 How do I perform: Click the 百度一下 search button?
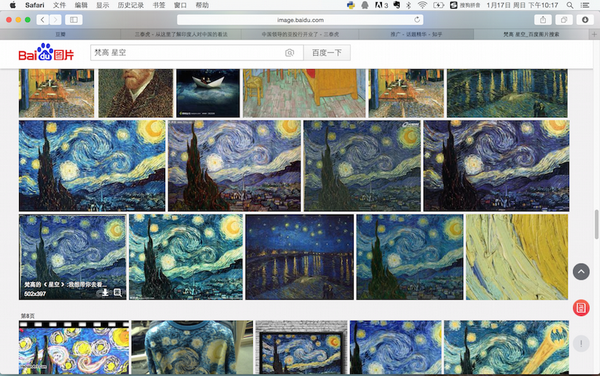tap(327, 53)
